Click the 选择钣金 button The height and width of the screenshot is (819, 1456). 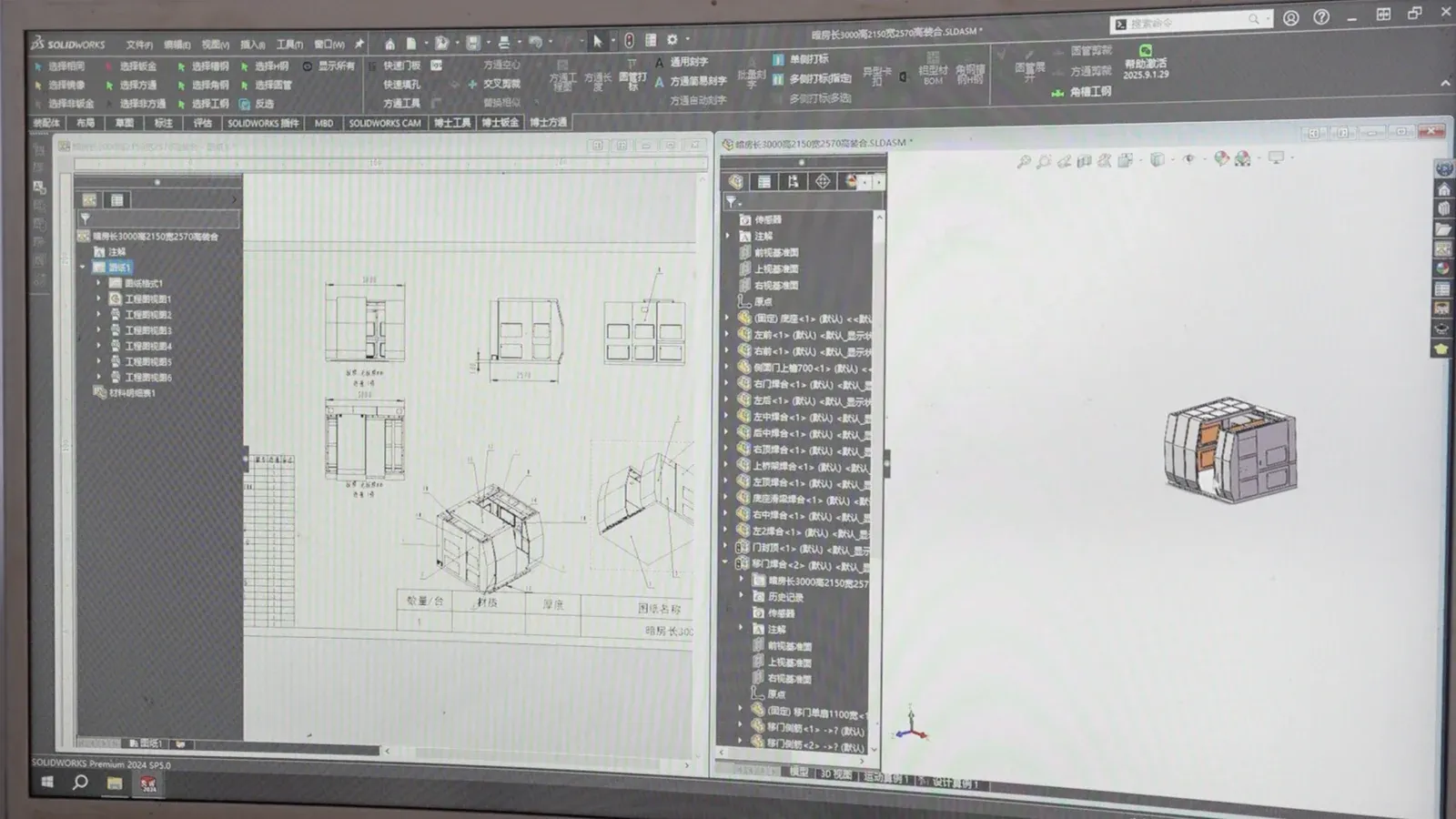click(131, 66)
